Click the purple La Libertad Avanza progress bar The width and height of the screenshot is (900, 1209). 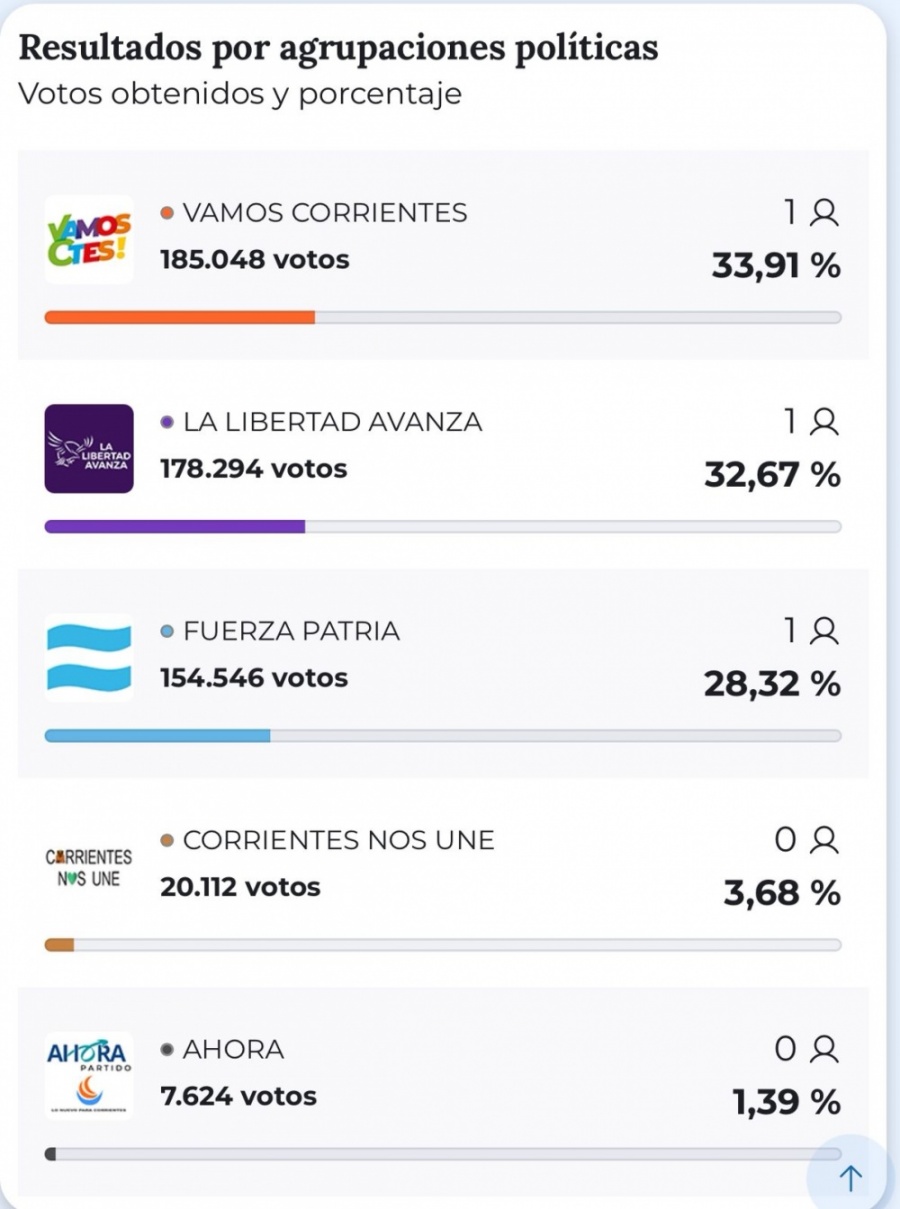(175, 527)
